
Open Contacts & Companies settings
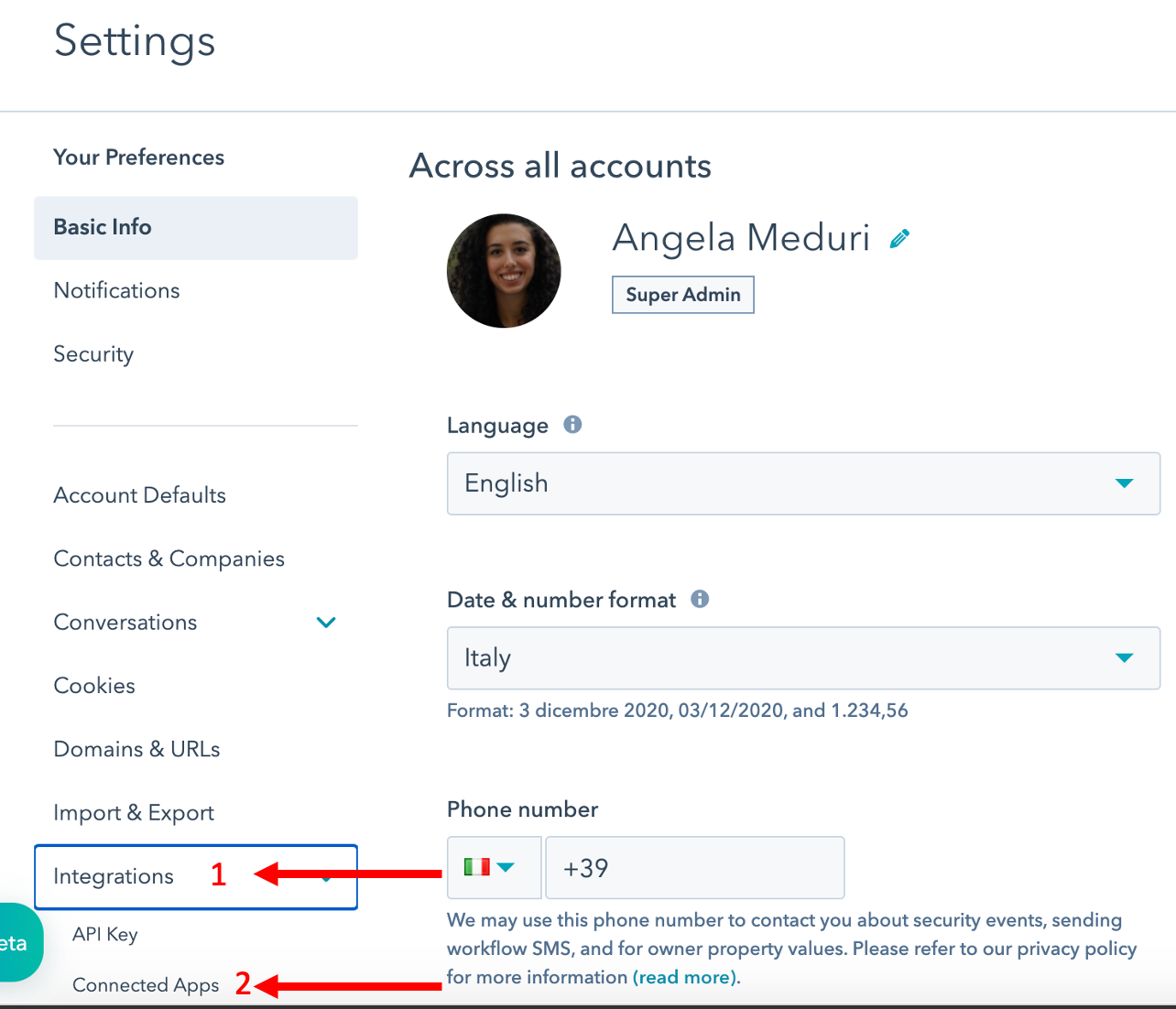169,559
